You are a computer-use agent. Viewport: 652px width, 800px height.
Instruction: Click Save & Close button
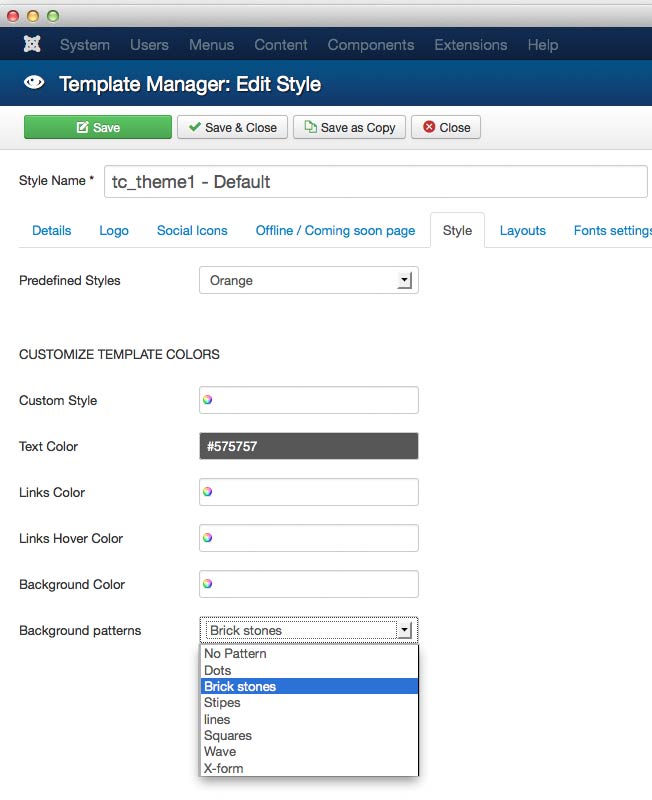[232, 128]
